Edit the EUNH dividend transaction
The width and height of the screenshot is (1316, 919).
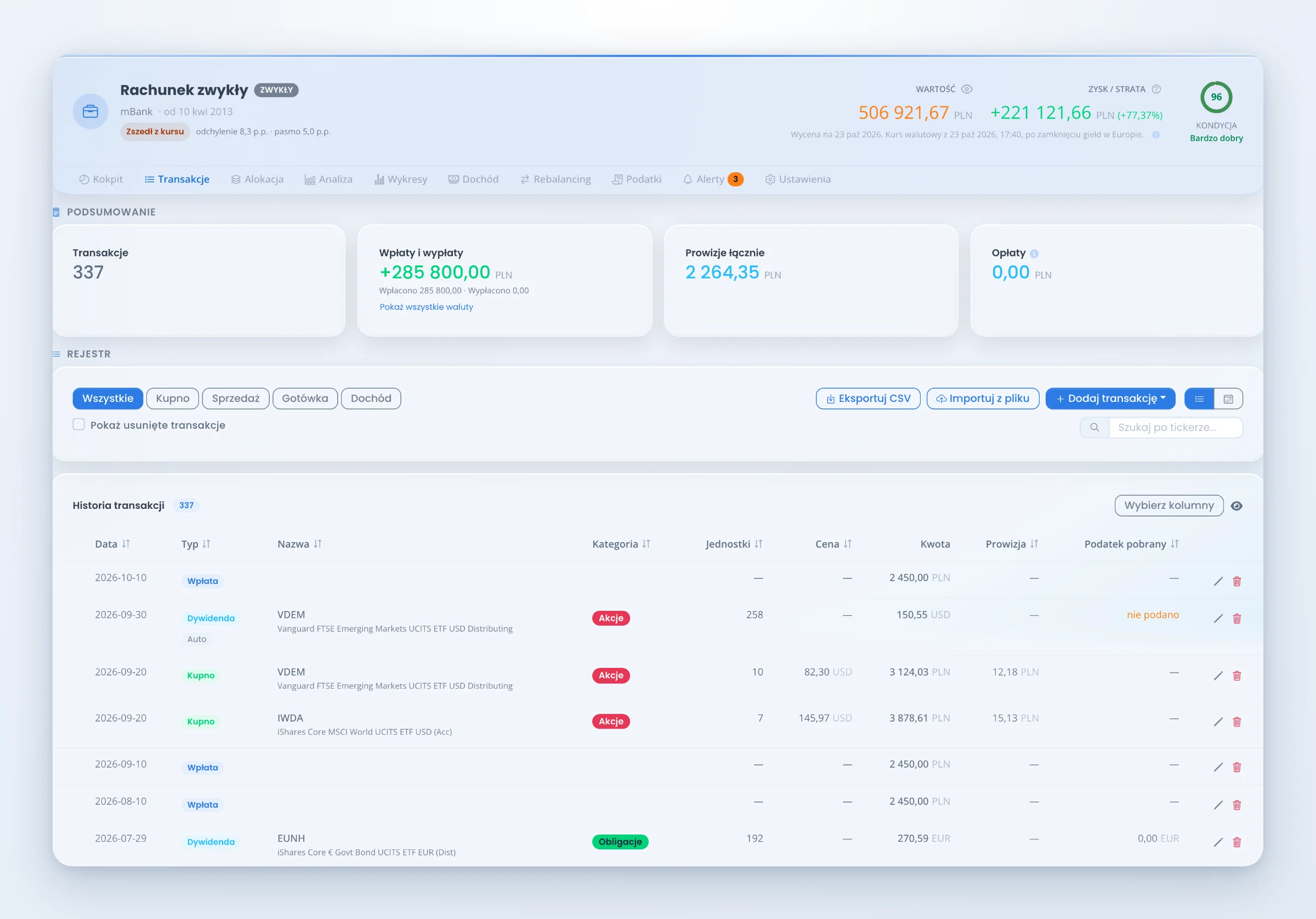click(1218, 842)
